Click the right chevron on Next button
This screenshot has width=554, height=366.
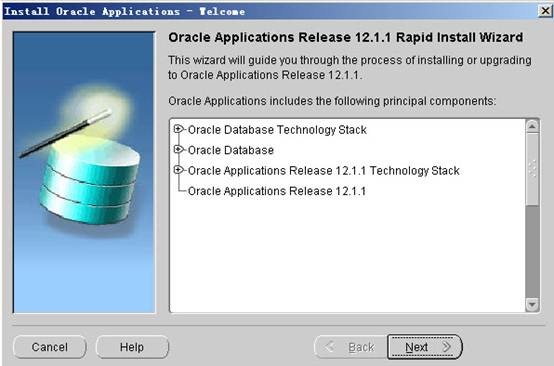point(447,347)
